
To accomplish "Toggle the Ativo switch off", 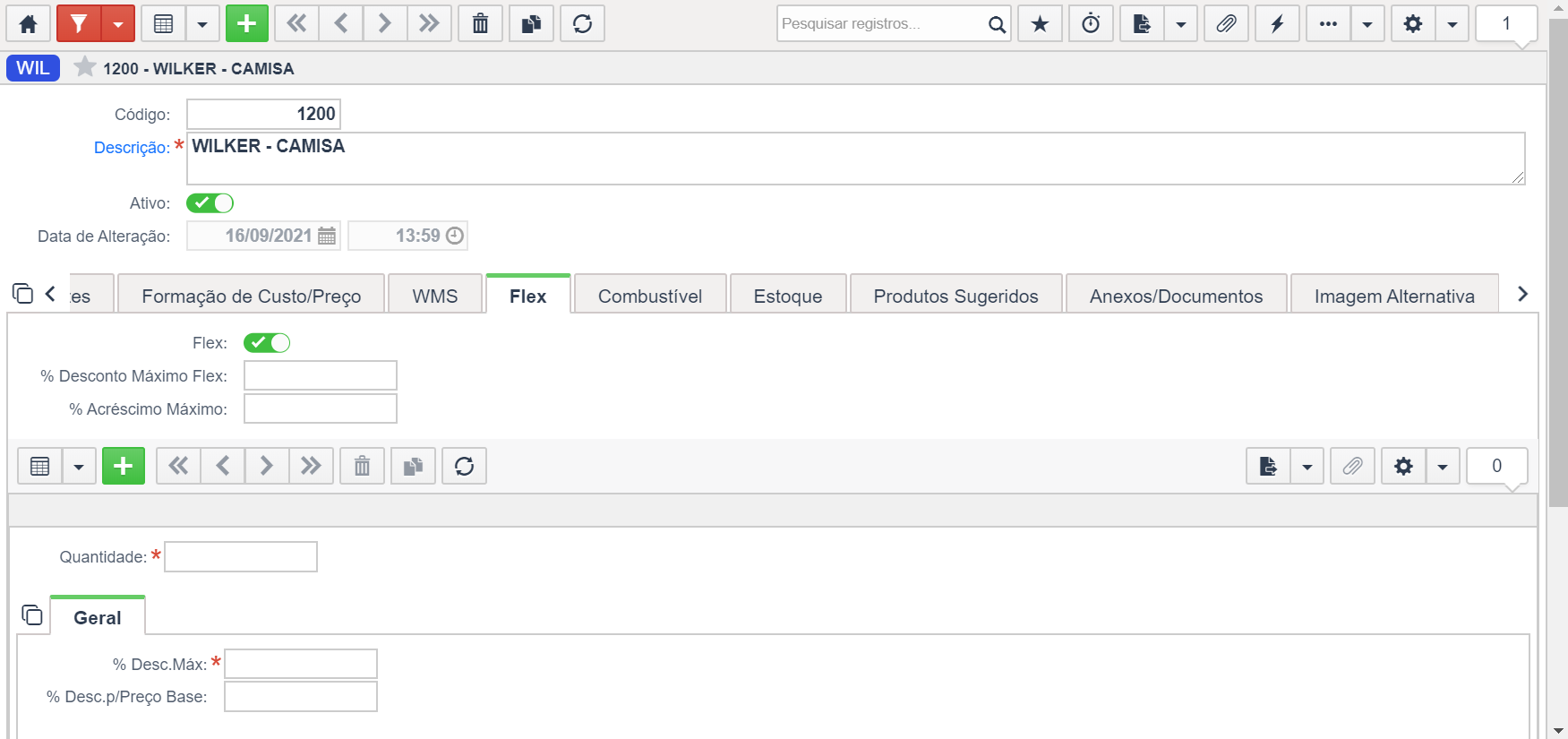I will coord(210,203).
